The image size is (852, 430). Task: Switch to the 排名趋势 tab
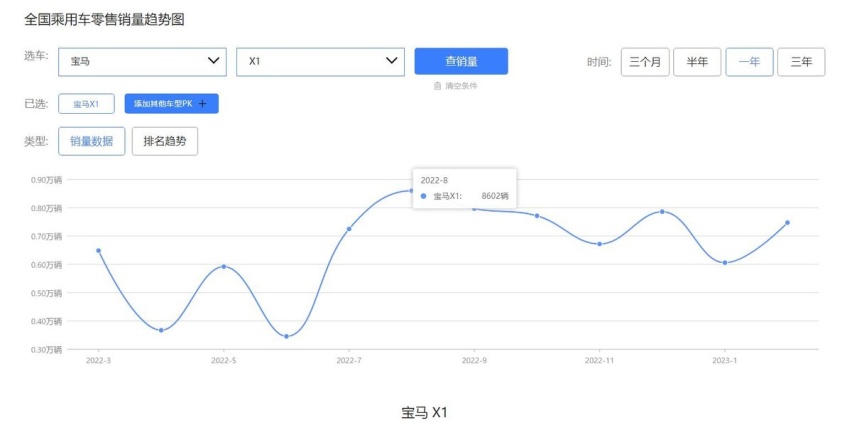pyautogui.click(x=165, y=141)
